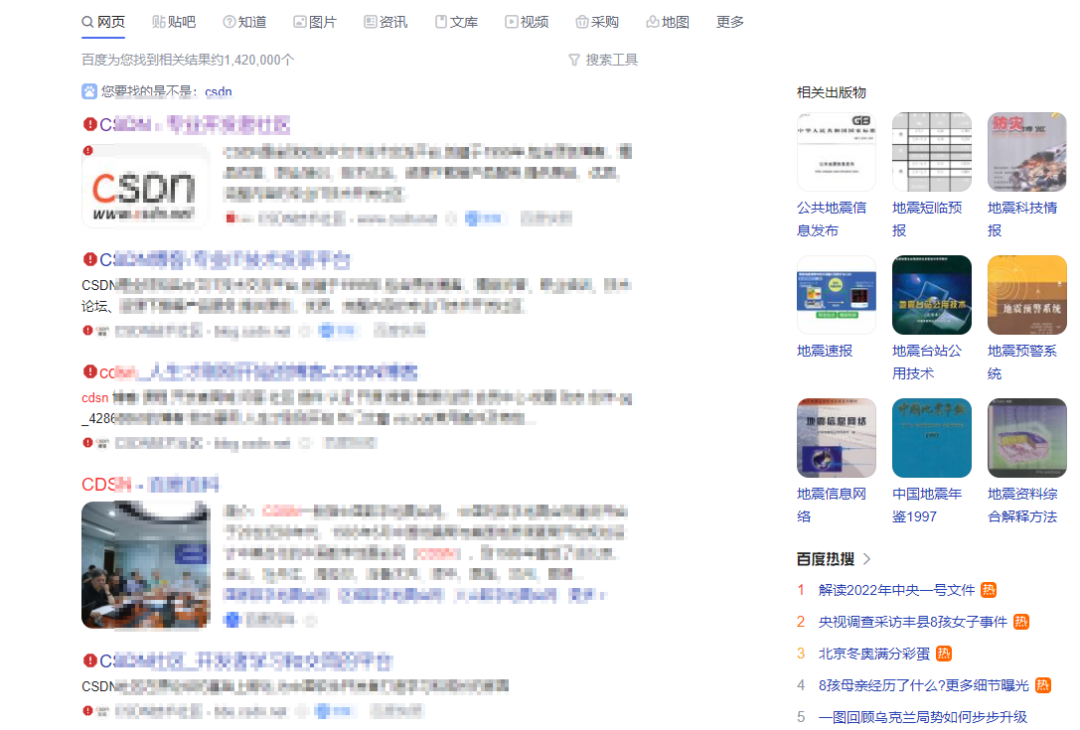This screenshot has height=730, width=1080.
Task: Open the 中国地震年鉴1997 link
Action: pos(927,505)
